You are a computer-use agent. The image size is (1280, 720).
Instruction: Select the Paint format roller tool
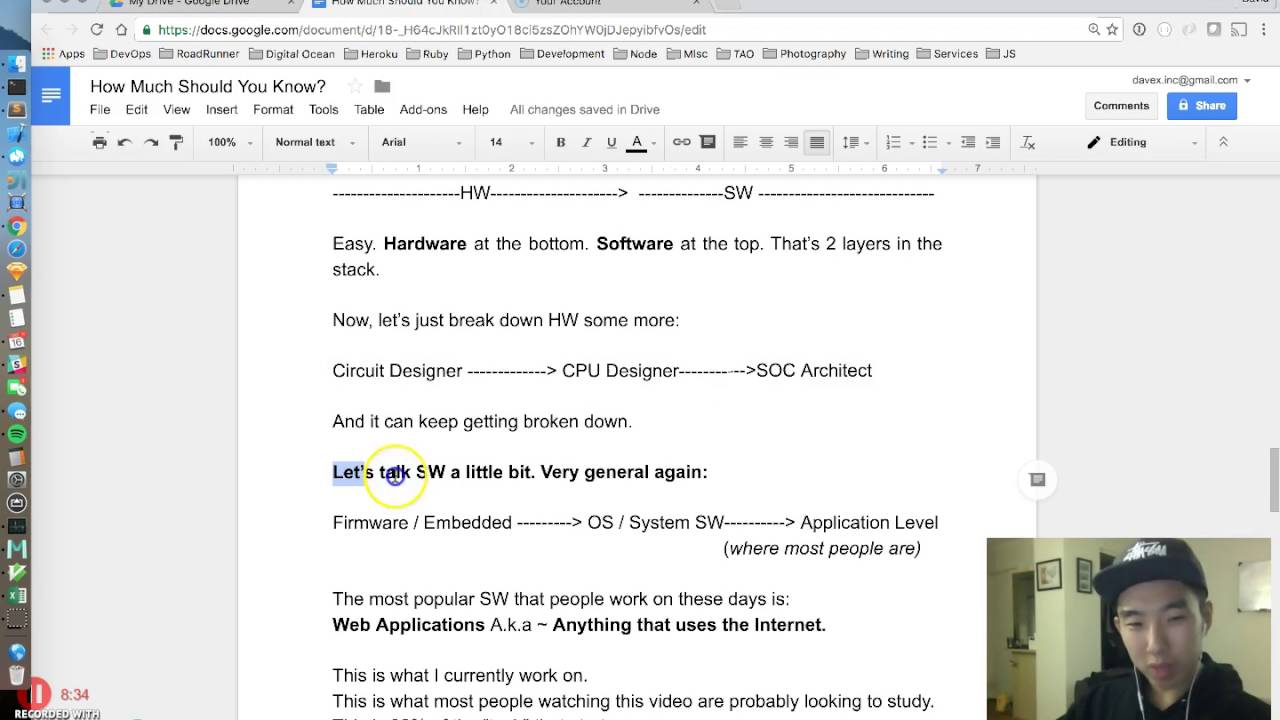176,143
